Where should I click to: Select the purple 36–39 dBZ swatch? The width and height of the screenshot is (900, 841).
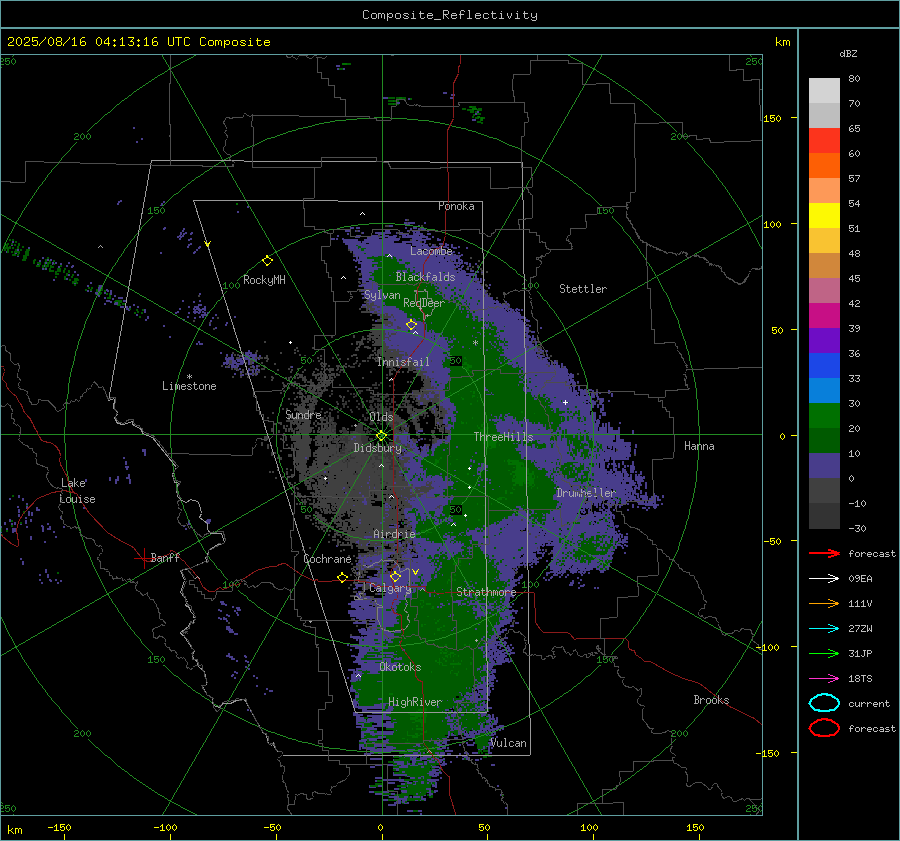point(824,341)
